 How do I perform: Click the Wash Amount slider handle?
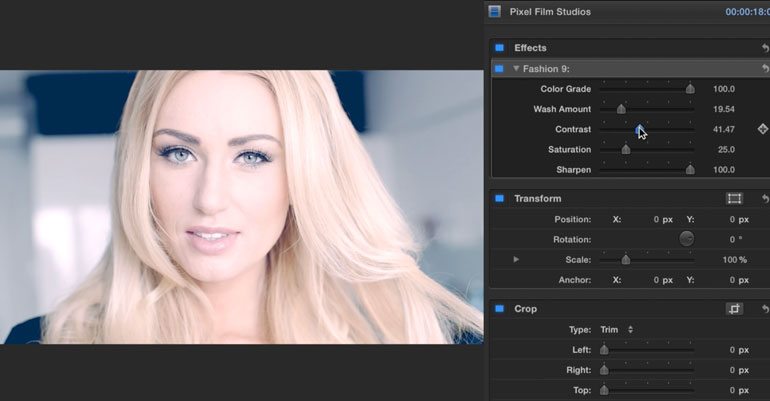pyautogui.click(x=621, y=109)
